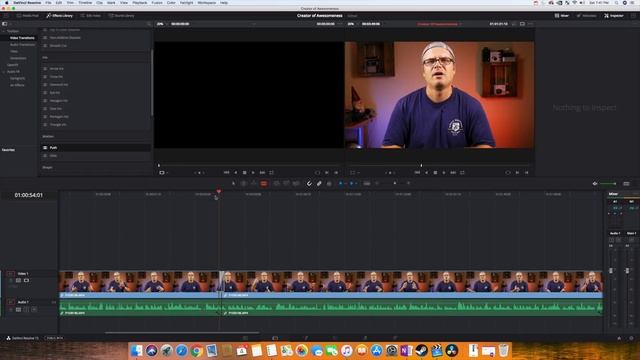The height and width of the screenshot is (360, 640).
Task: Click timeline zoom minus button
Action: click(378, 184)
